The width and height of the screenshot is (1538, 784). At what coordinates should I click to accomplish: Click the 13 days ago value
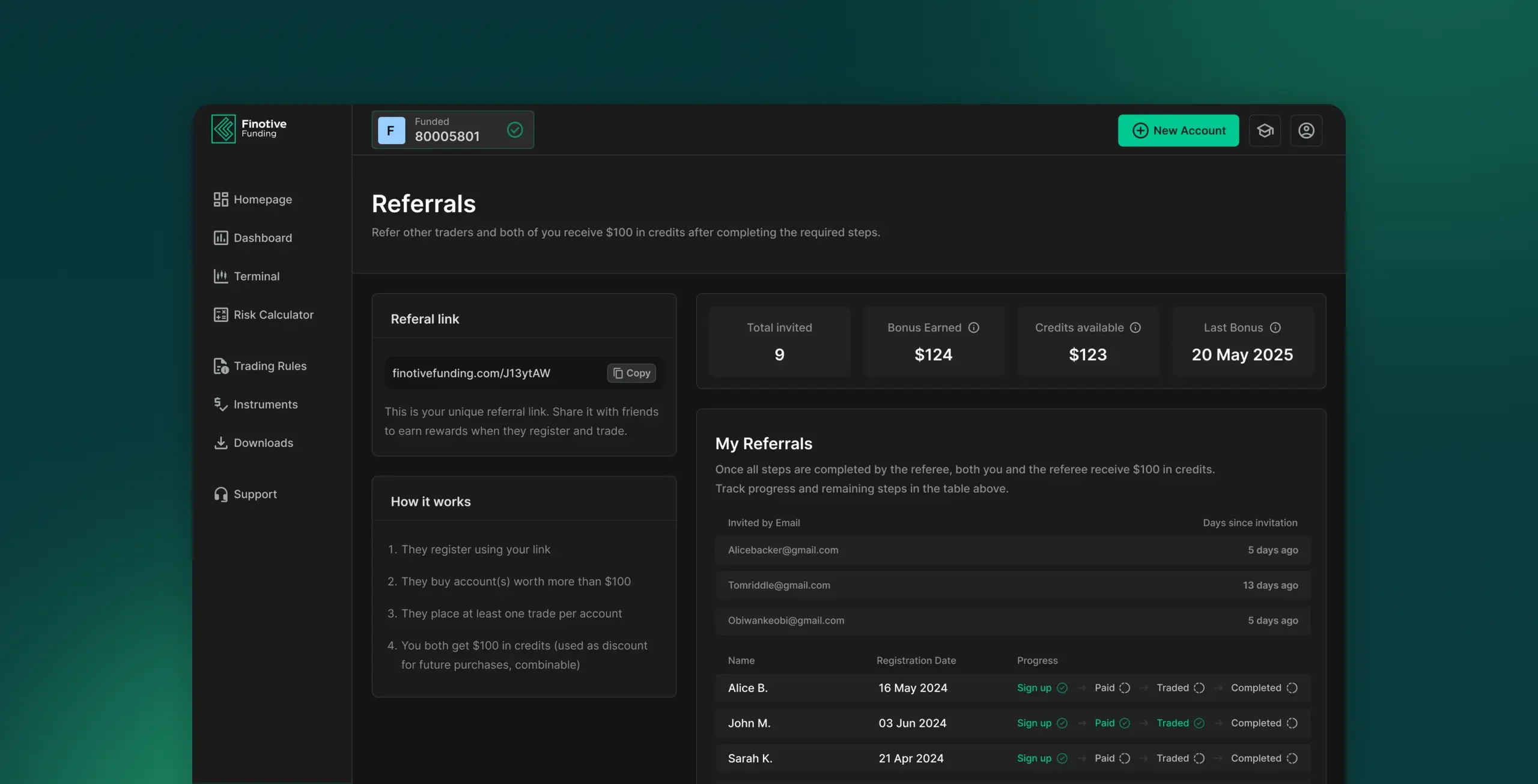coord(1271,585)
